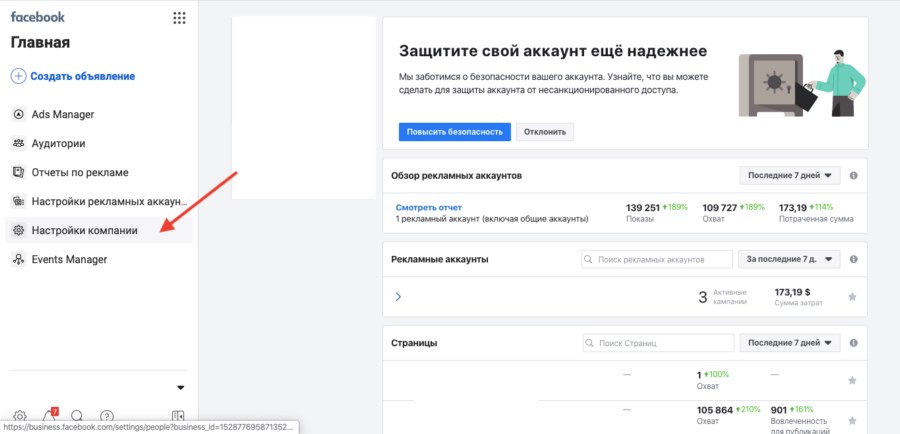Open the settings gear in bottom bar

coord(20,416)
